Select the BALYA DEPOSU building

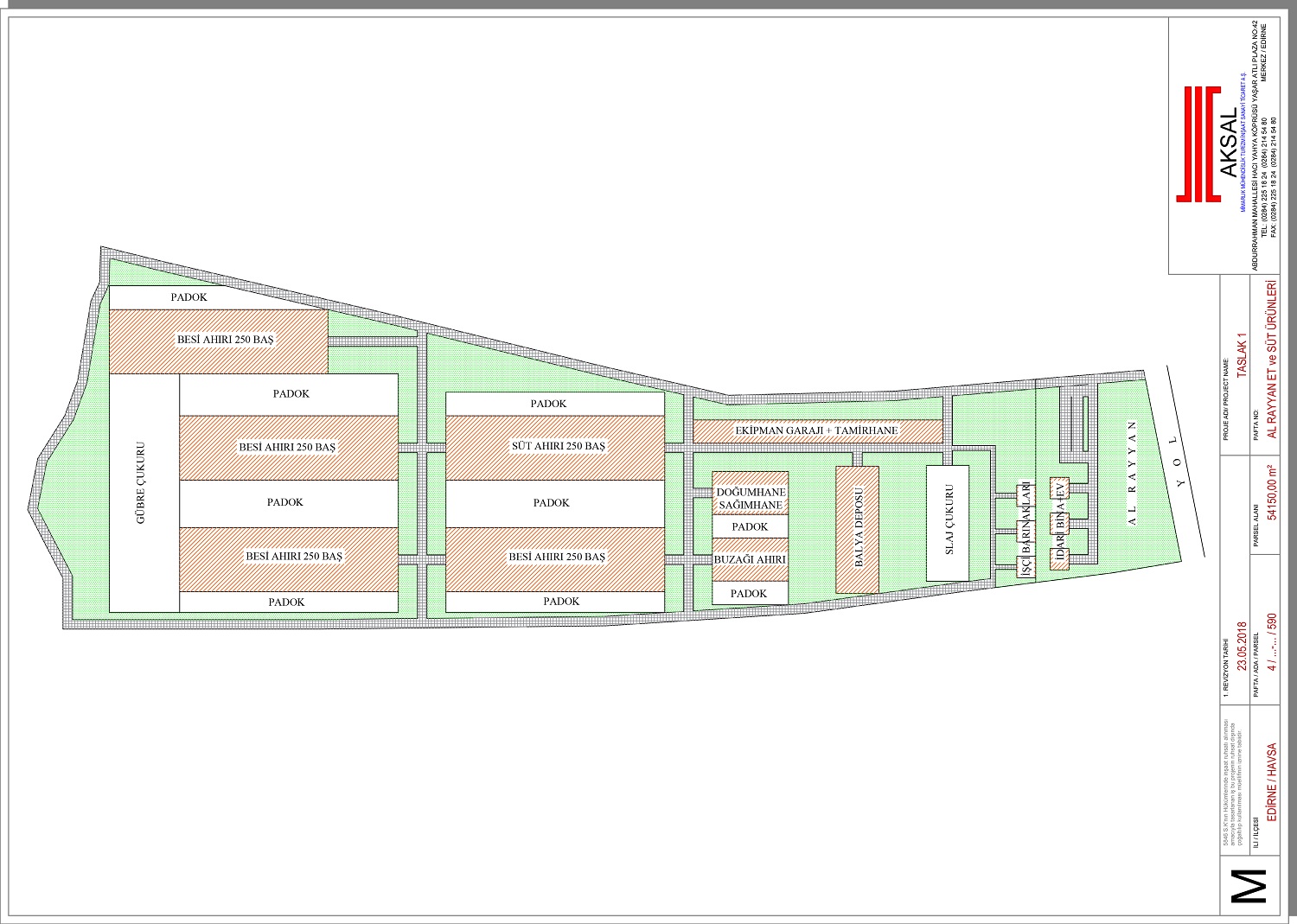[858, 529]
